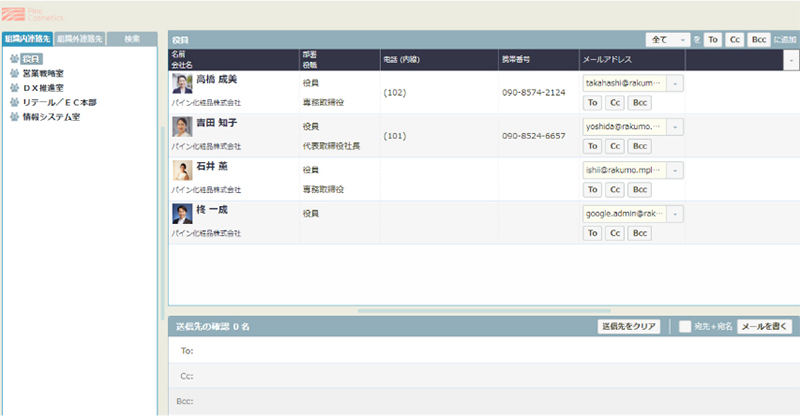
Task: Click mobile number 090-8524-6657
Action: pos(534,136)
